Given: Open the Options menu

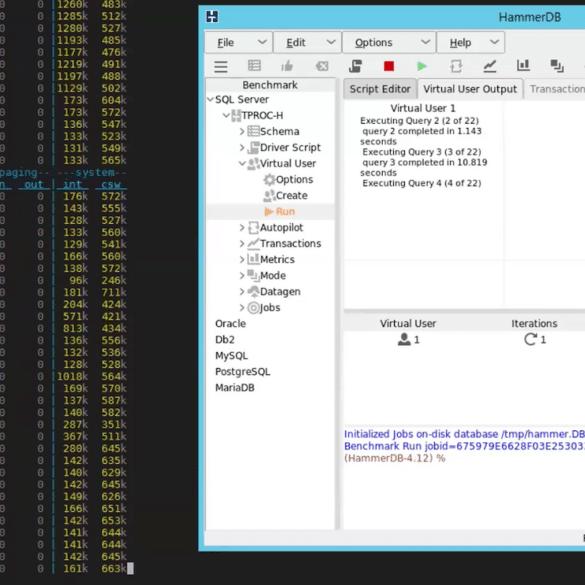Looking at the screenshot, I should tap(389, 43).
